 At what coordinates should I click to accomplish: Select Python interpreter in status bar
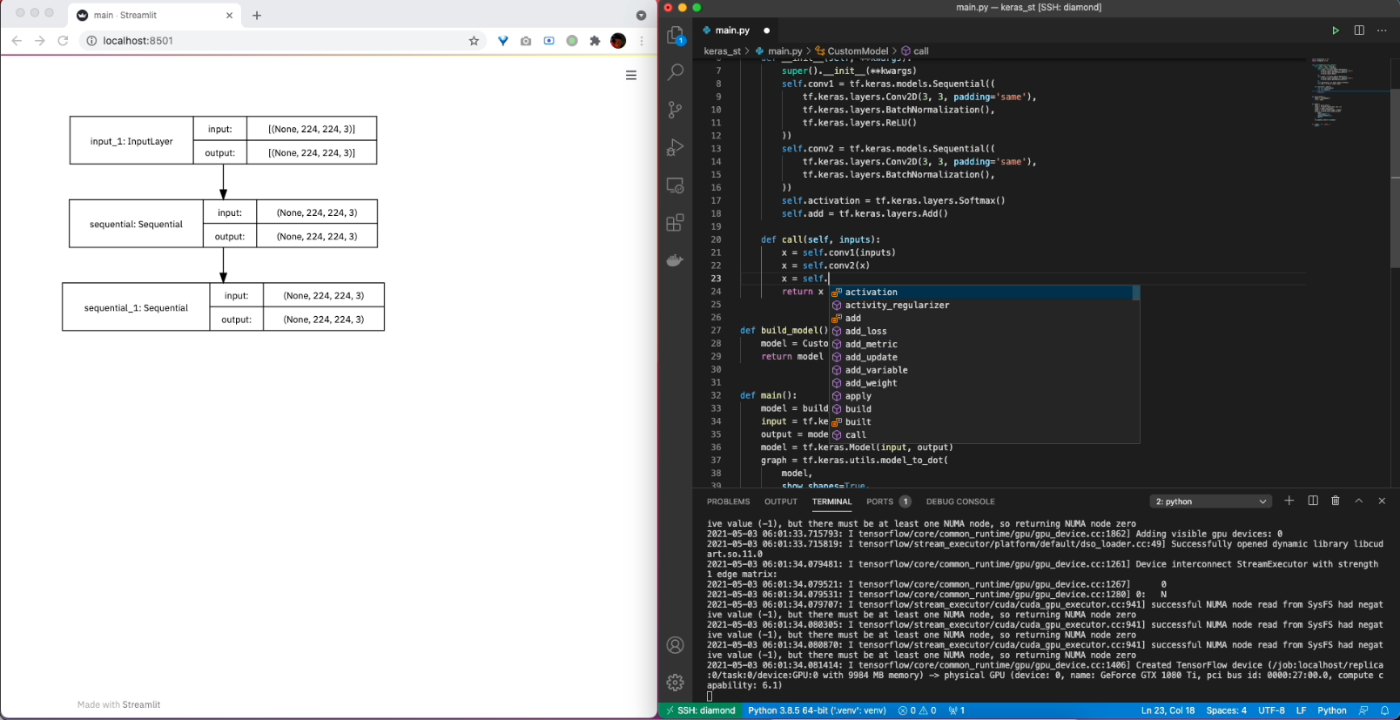(x=817, y=710)
